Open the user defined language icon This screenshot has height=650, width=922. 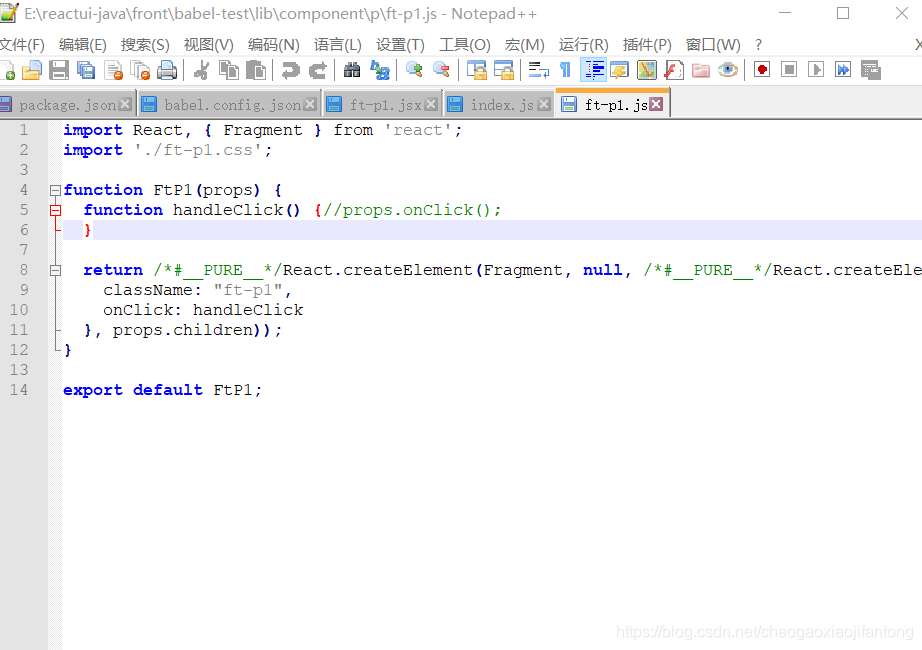[x=620, y=70]
